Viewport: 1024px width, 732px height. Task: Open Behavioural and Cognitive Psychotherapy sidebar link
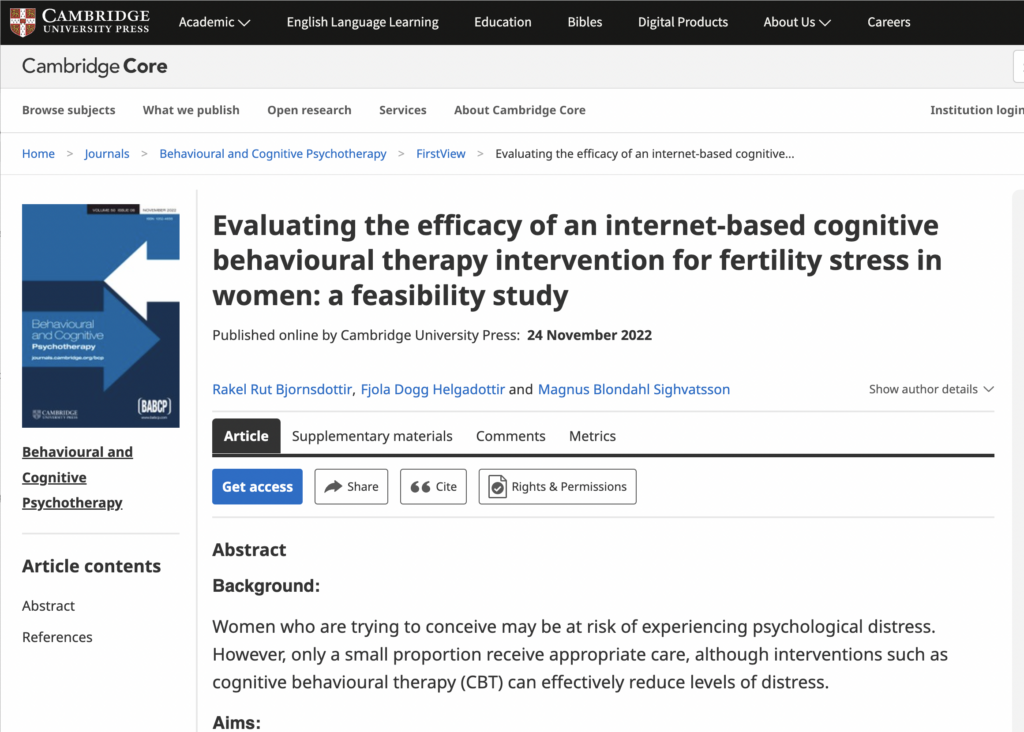(x=77, y=477)
